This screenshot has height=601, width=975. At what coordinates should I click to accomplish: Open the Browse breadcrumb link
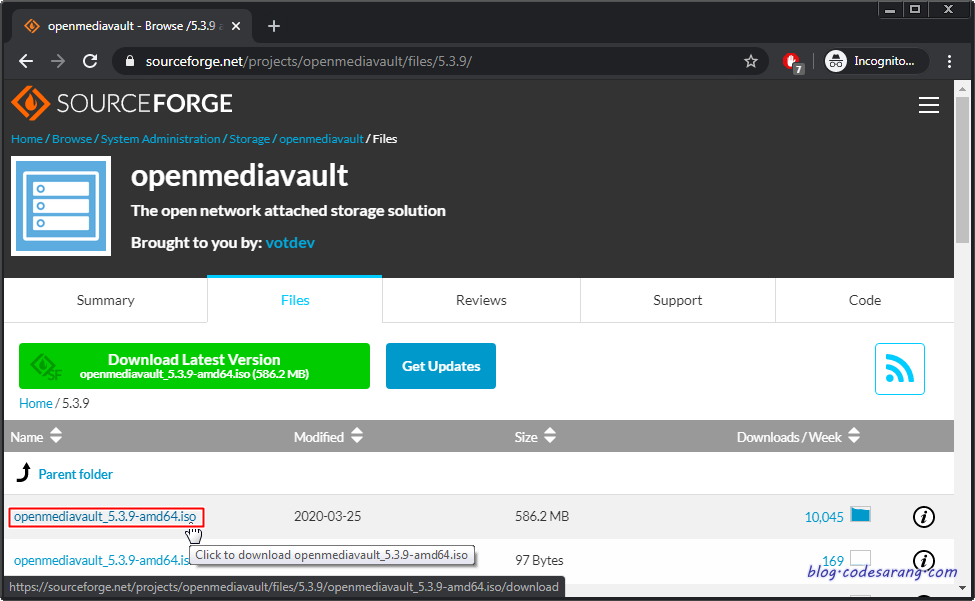click(x=72, y=139)
